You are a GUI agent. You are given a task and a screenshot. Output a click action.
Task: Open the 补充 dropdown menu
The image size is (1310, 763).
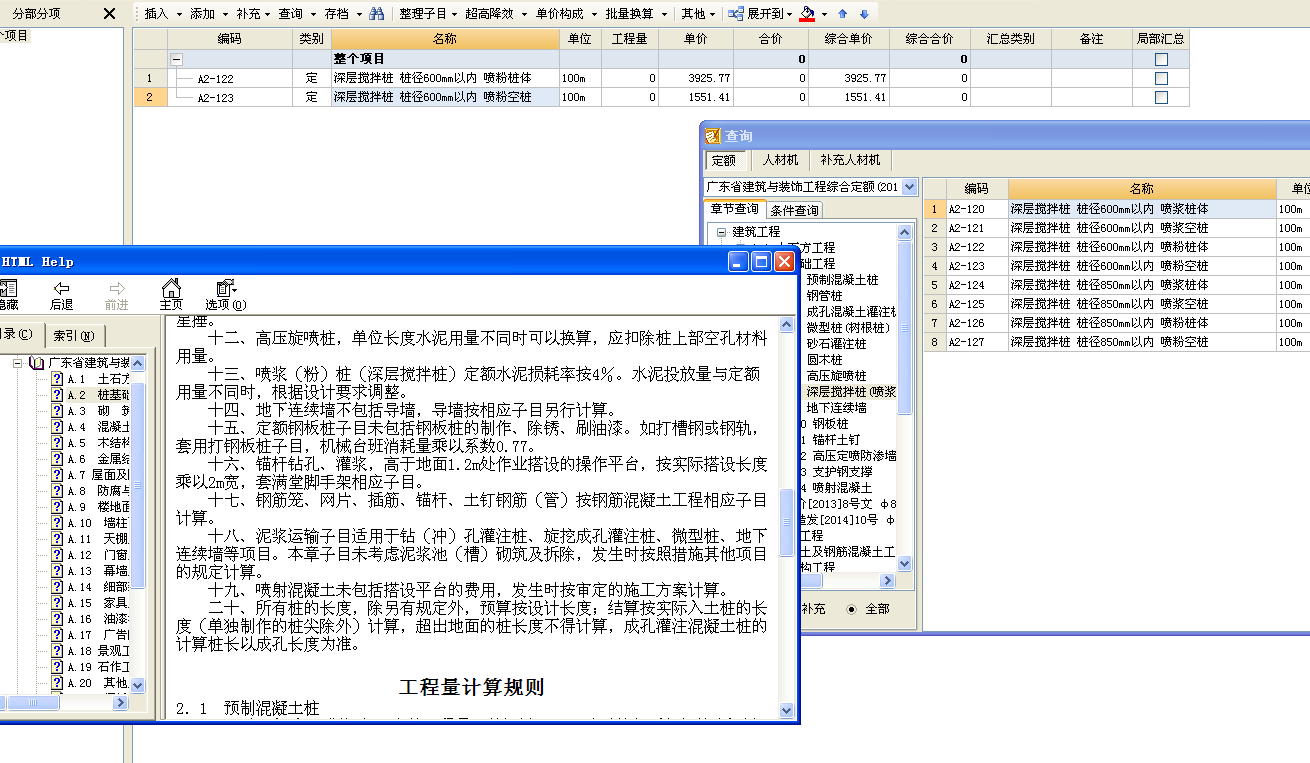coord(254,14)
